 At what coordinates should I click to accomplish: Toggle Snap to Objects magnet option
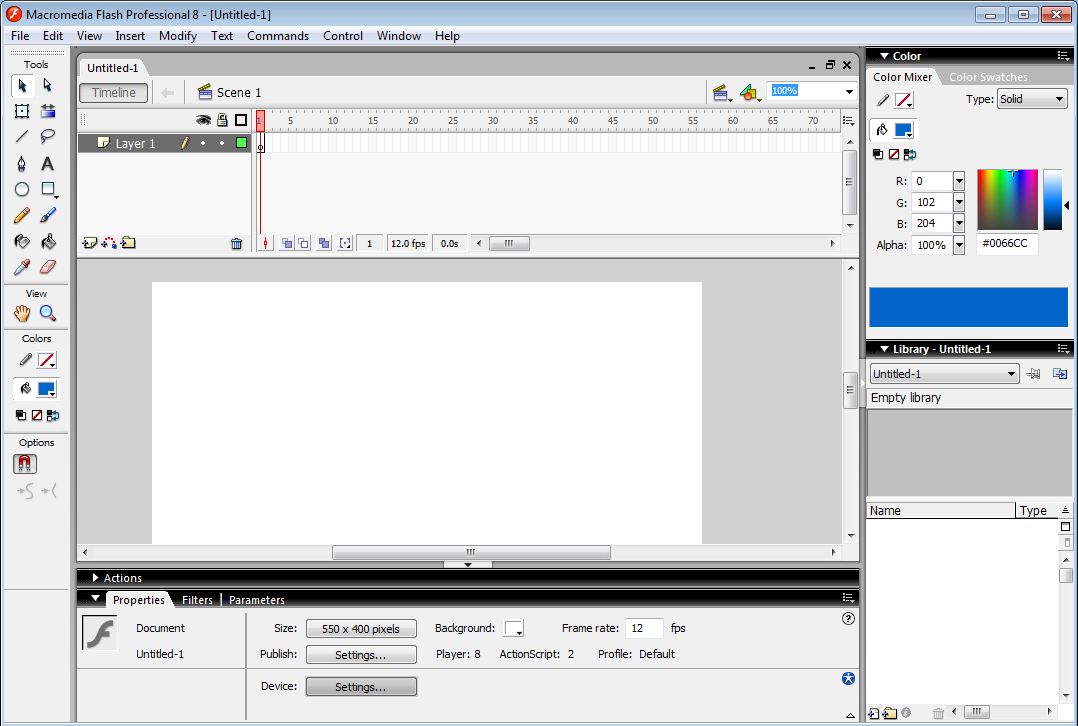coord(25,464)
